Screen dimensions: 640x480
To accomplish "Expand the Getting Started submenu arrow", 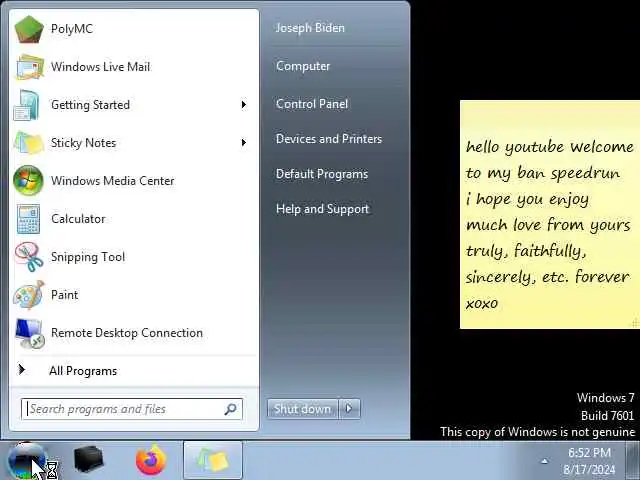I will [x=244, y=105].
